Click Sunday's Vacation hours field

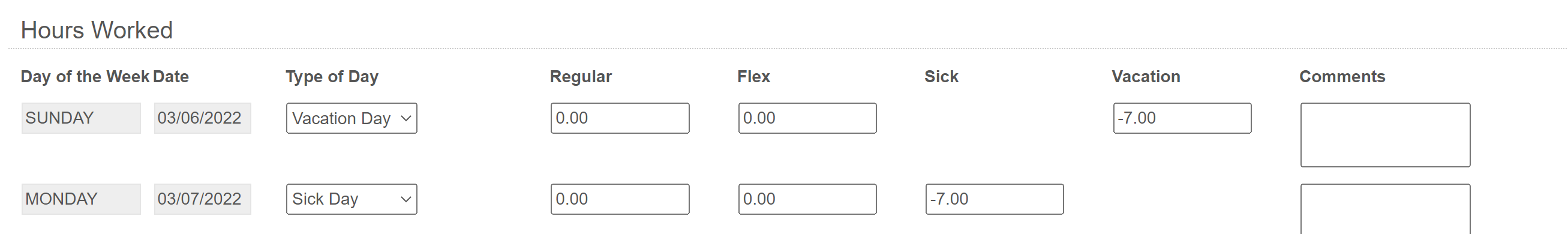[1182, 118]
